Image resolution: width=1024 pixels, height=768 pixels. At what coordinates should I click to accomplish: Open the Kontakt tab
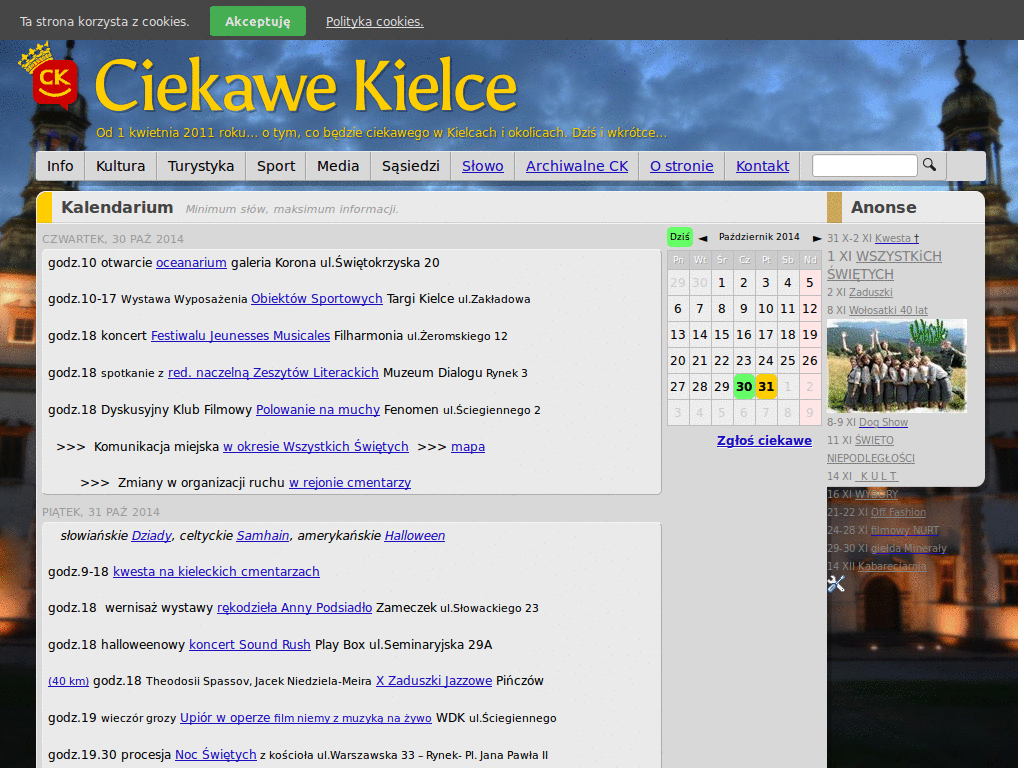(x=761, y=166)
